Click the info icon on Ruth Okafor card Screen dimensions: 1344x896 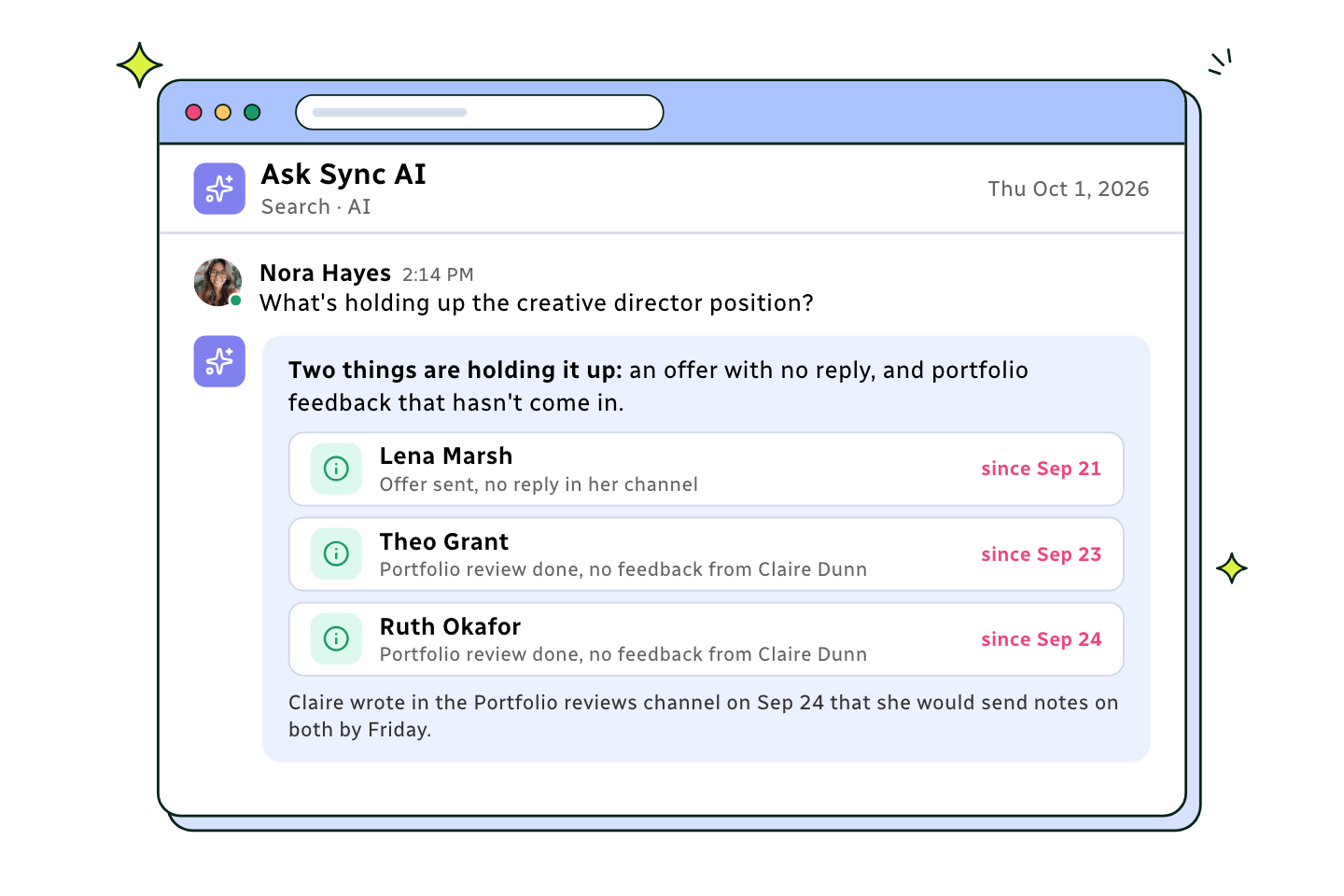tap(336, 638)
